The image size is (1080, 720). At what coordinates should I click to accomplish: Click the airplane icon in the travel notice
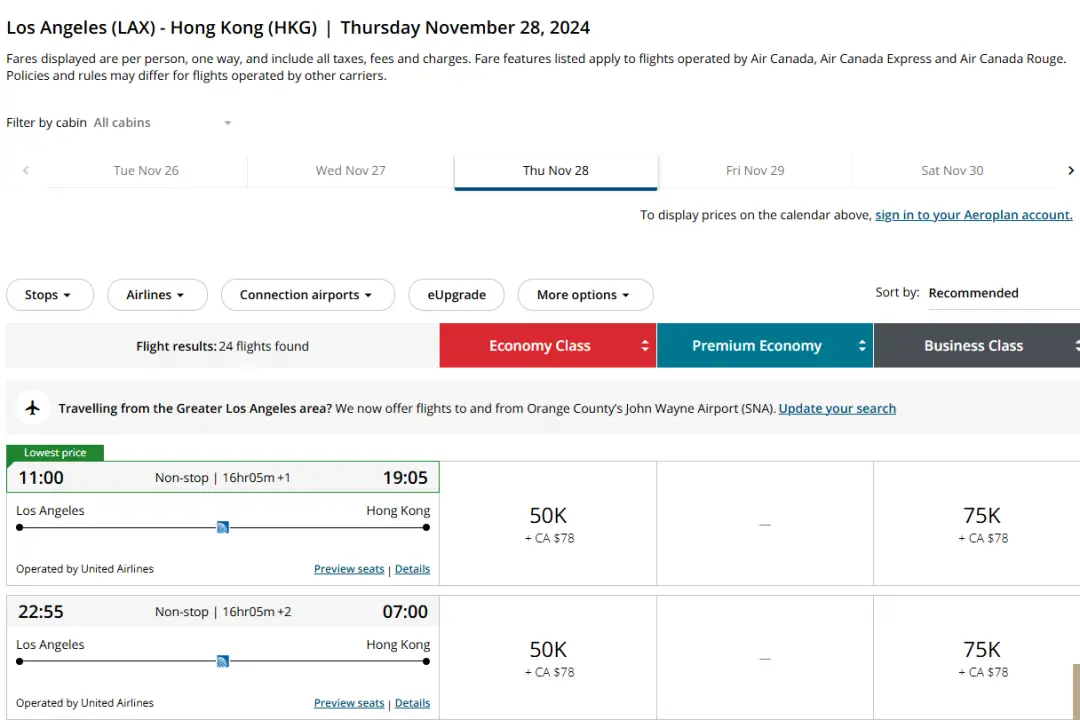(x=33, y=408)
